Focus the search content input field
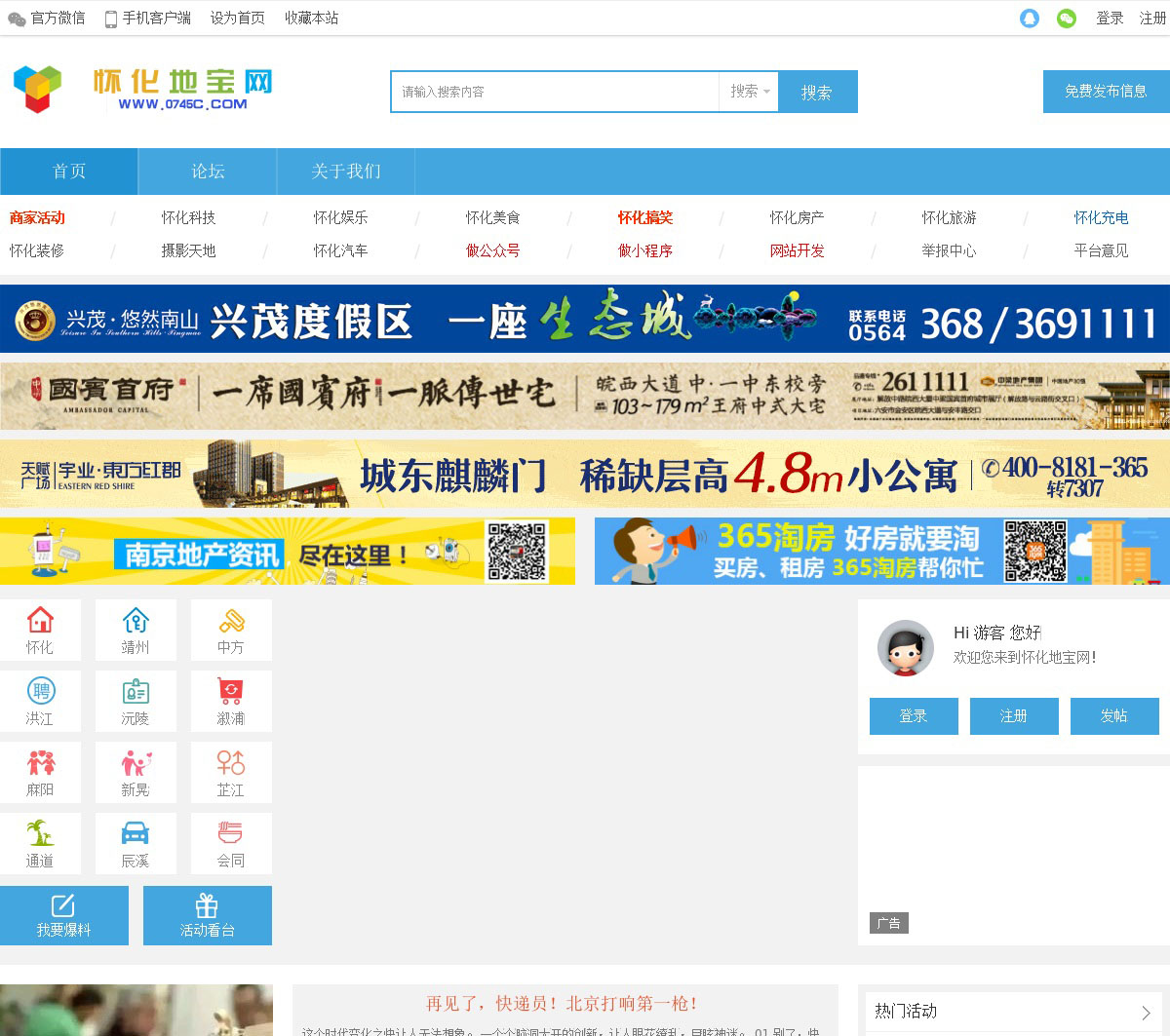This screenshot has height=1036, width=1170. coord(556,92)
